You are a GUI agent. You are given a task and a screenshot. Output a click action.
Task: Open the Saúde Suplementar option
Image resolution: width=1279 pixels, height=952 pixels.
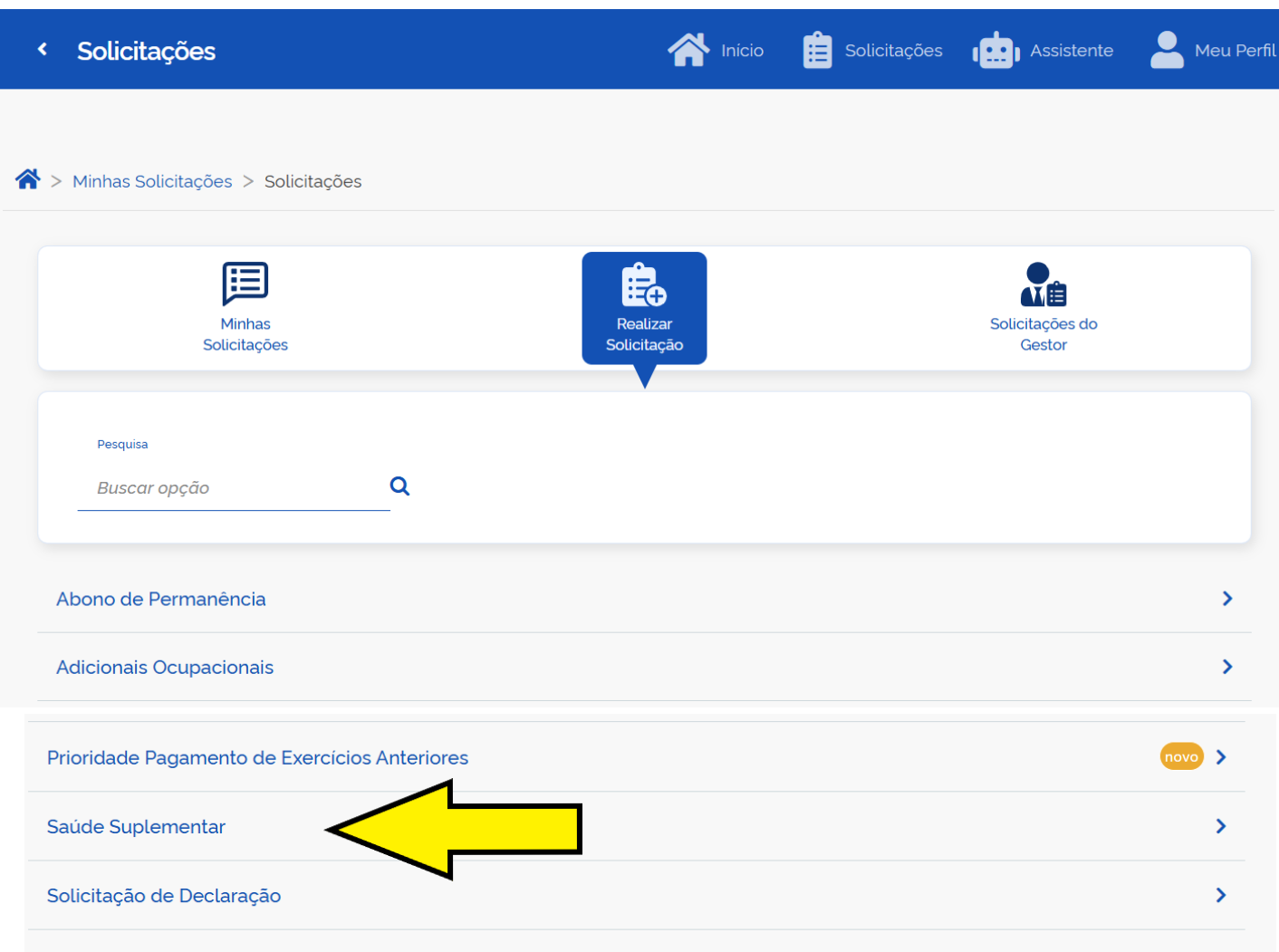[137, 826]
